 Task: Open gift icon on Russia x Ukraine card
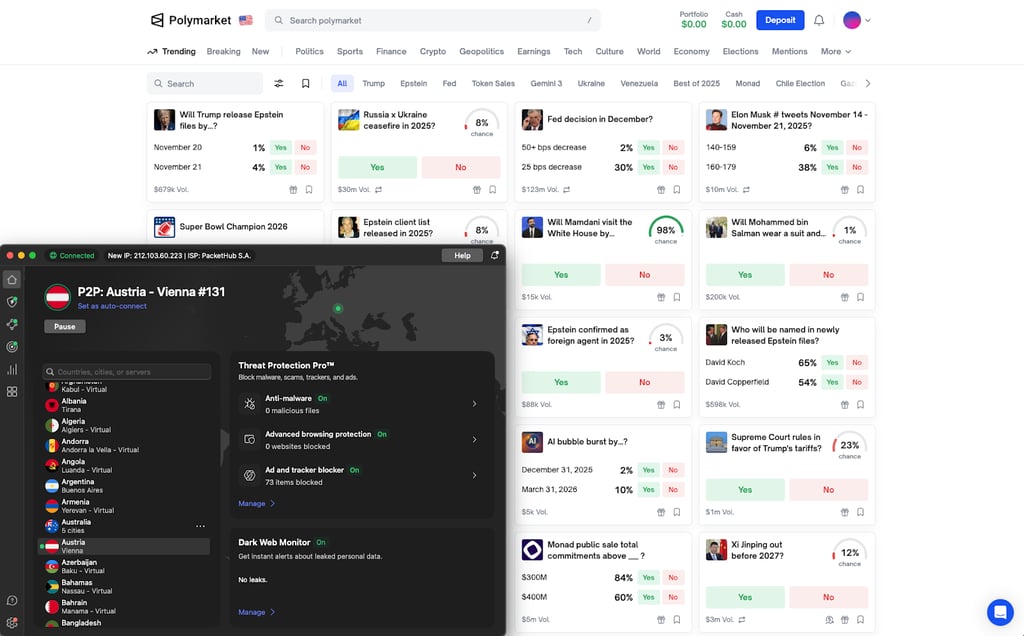tap(477, 190)
